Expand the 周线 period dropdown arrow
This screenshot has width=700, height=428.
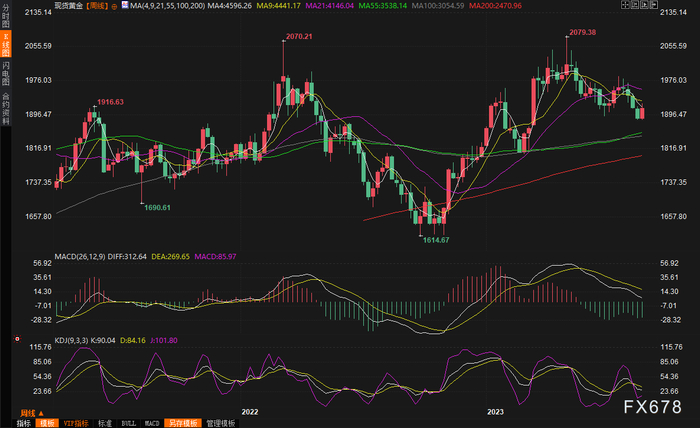[x=41, y=413]
